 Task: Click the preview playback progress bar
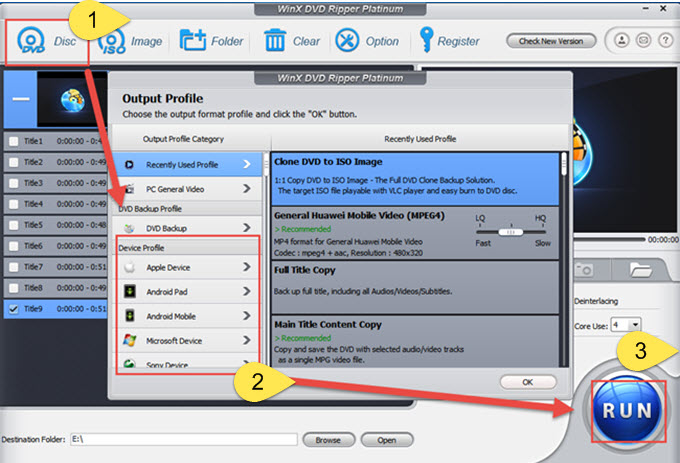point(609,239)
